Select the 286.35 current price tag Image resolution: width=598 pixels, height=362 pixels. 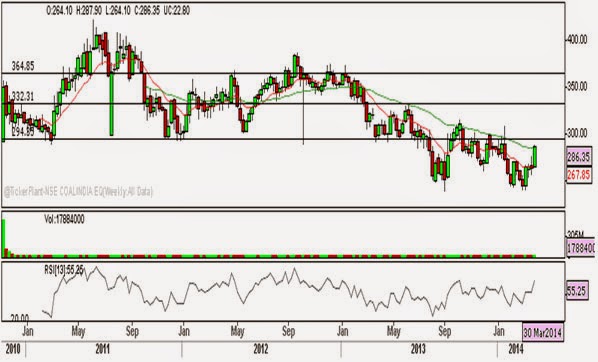point(579,157)
